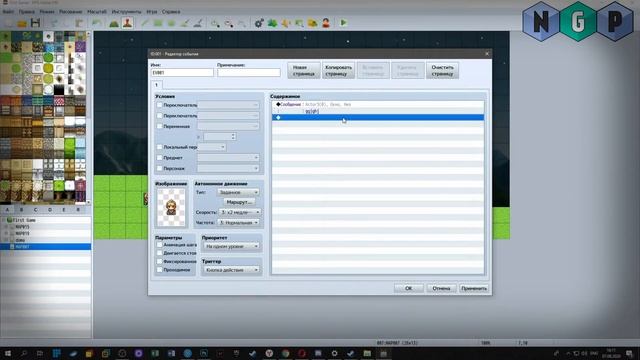Viewport: 640px width, 360px height.
Task: Open the Database gear icon
Action: click(x=259, y=23)
